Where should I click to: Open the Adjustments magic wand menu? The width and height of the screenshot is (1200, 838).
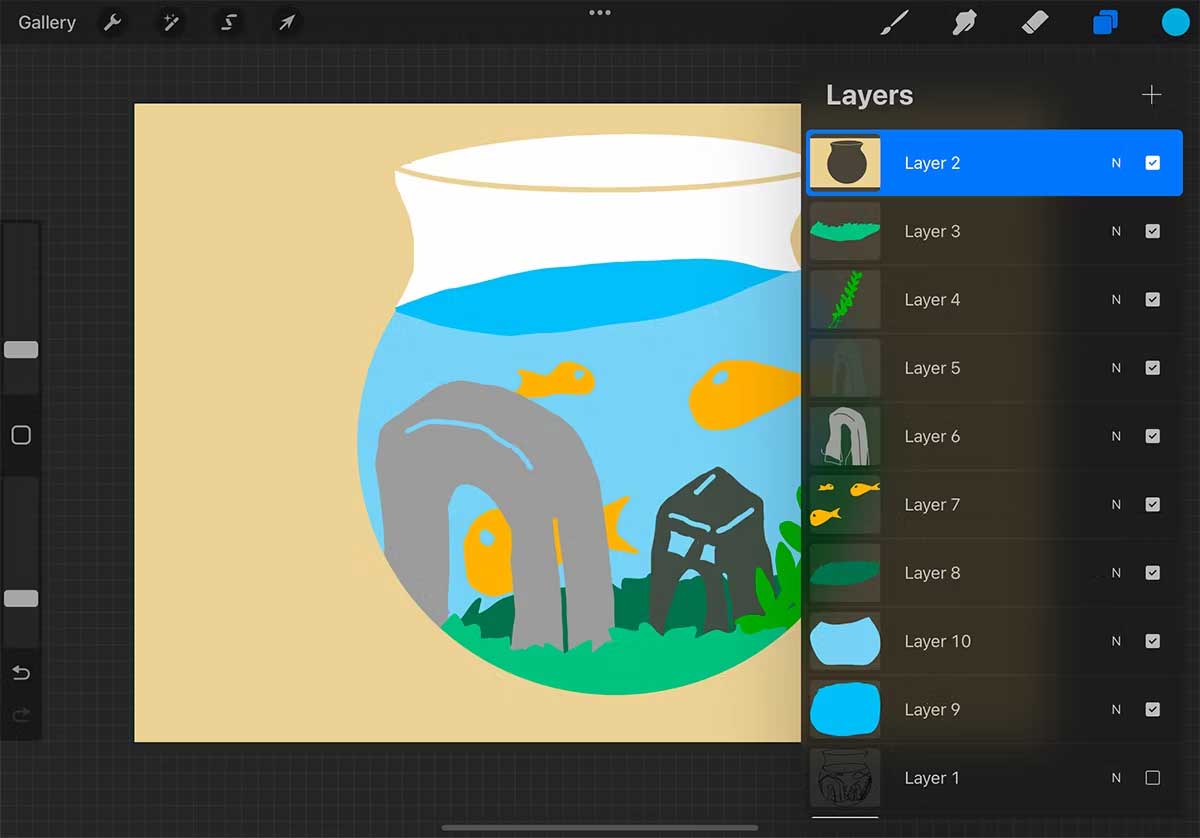(x=171, y=22)
